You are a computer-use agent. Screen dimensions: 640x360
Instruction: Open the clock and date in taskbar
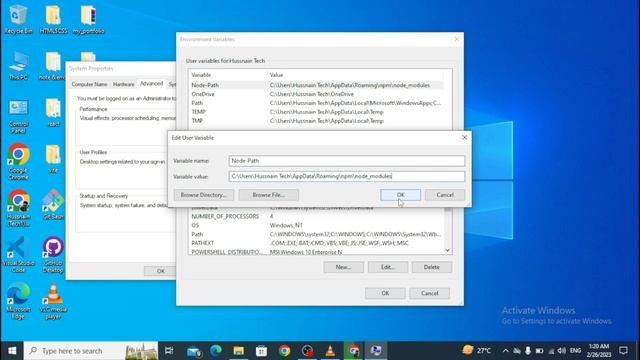point(599,351)
